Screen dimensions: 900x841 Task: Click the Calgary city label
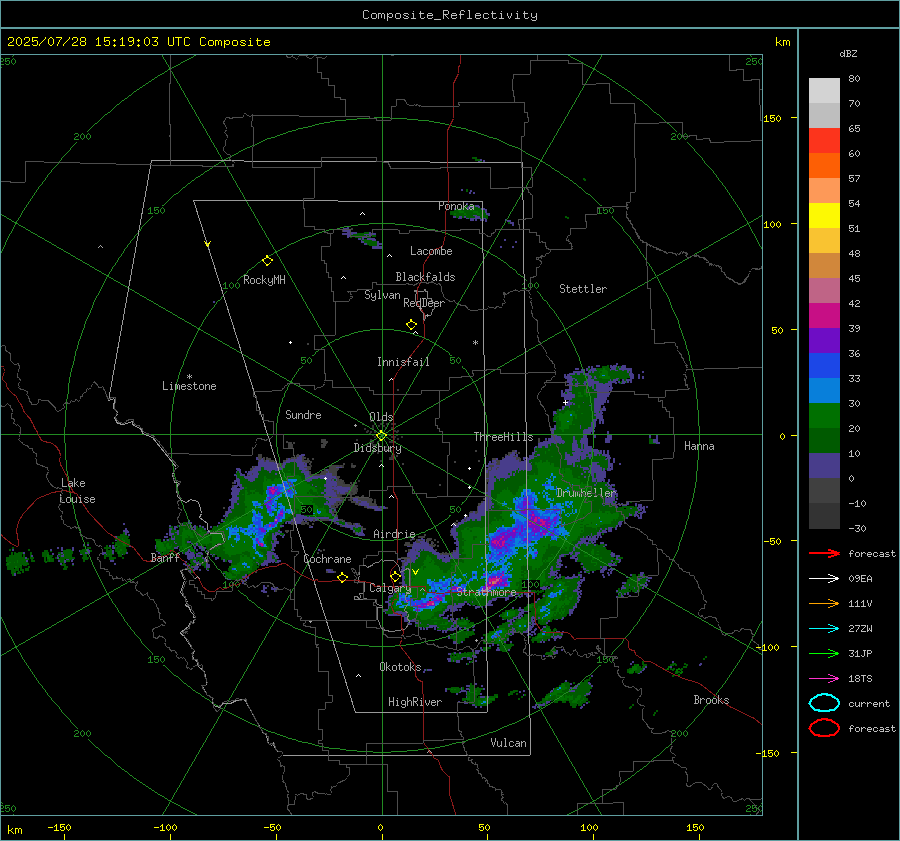tap(390, 588)
